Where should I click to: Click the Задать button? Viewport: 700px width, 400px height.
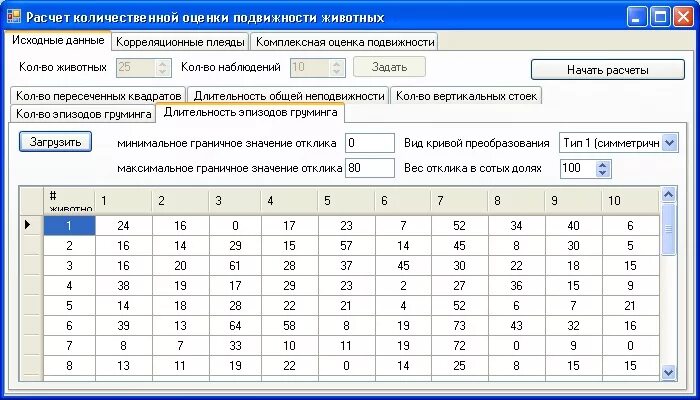point(389,67)
